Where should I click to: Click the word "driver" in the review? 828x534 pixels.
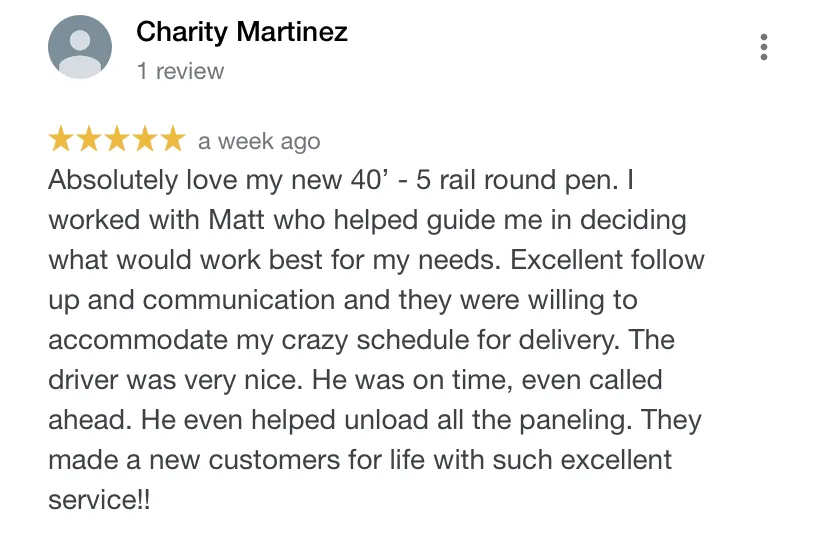tap(83, 380)
